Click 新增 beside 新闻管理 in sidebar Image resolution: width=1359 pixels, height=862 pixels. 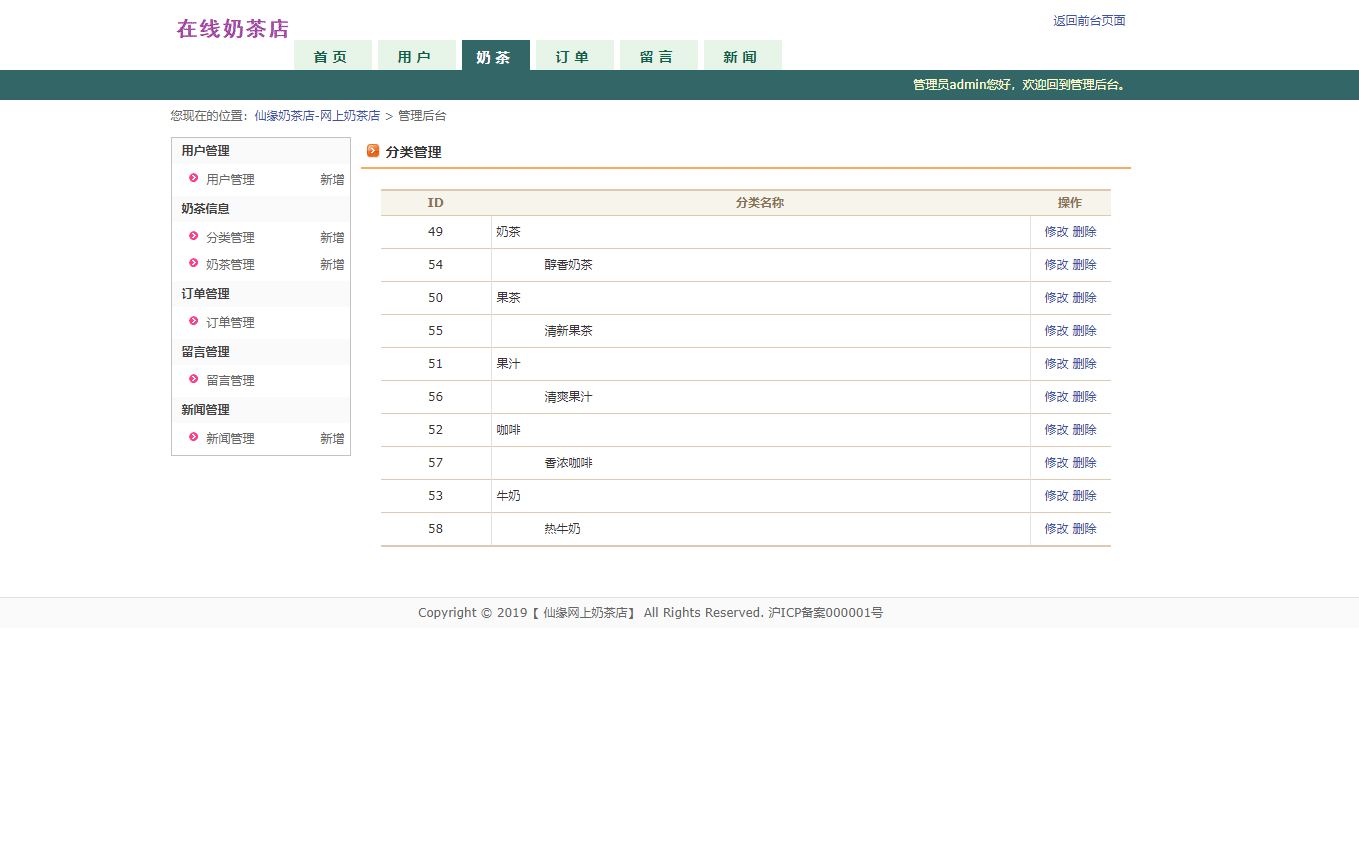tap(332, 439)
